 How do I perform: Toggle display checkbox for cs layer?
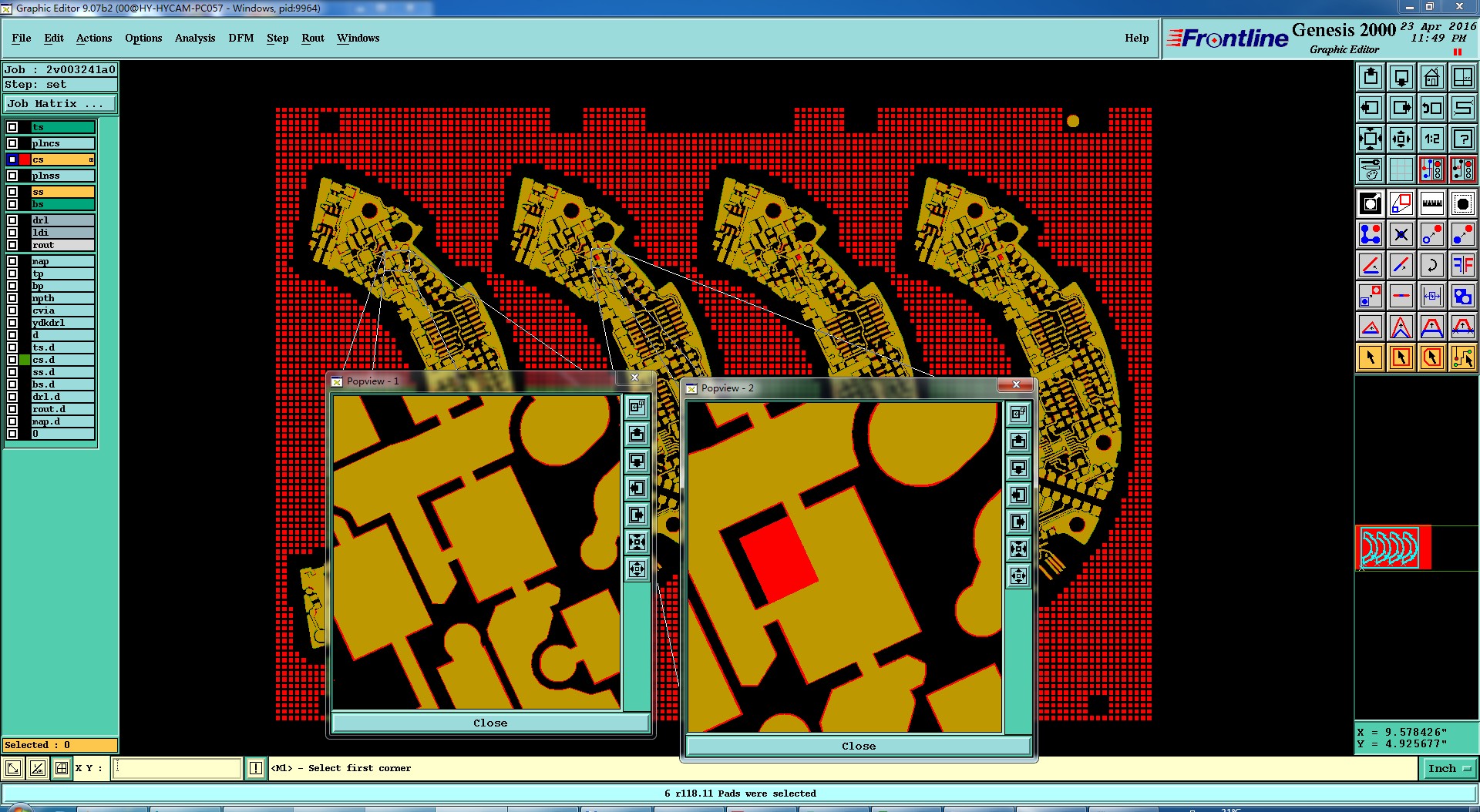click(x=12, y=159)
